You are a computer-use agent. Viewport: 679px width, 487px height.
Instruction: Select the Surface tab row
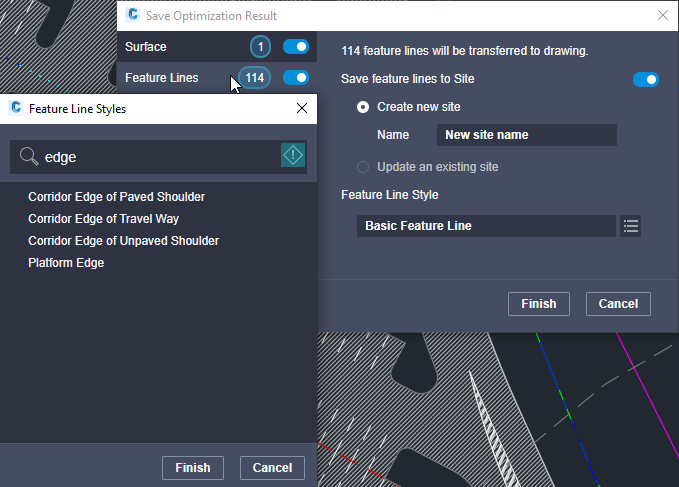[217, 47]
